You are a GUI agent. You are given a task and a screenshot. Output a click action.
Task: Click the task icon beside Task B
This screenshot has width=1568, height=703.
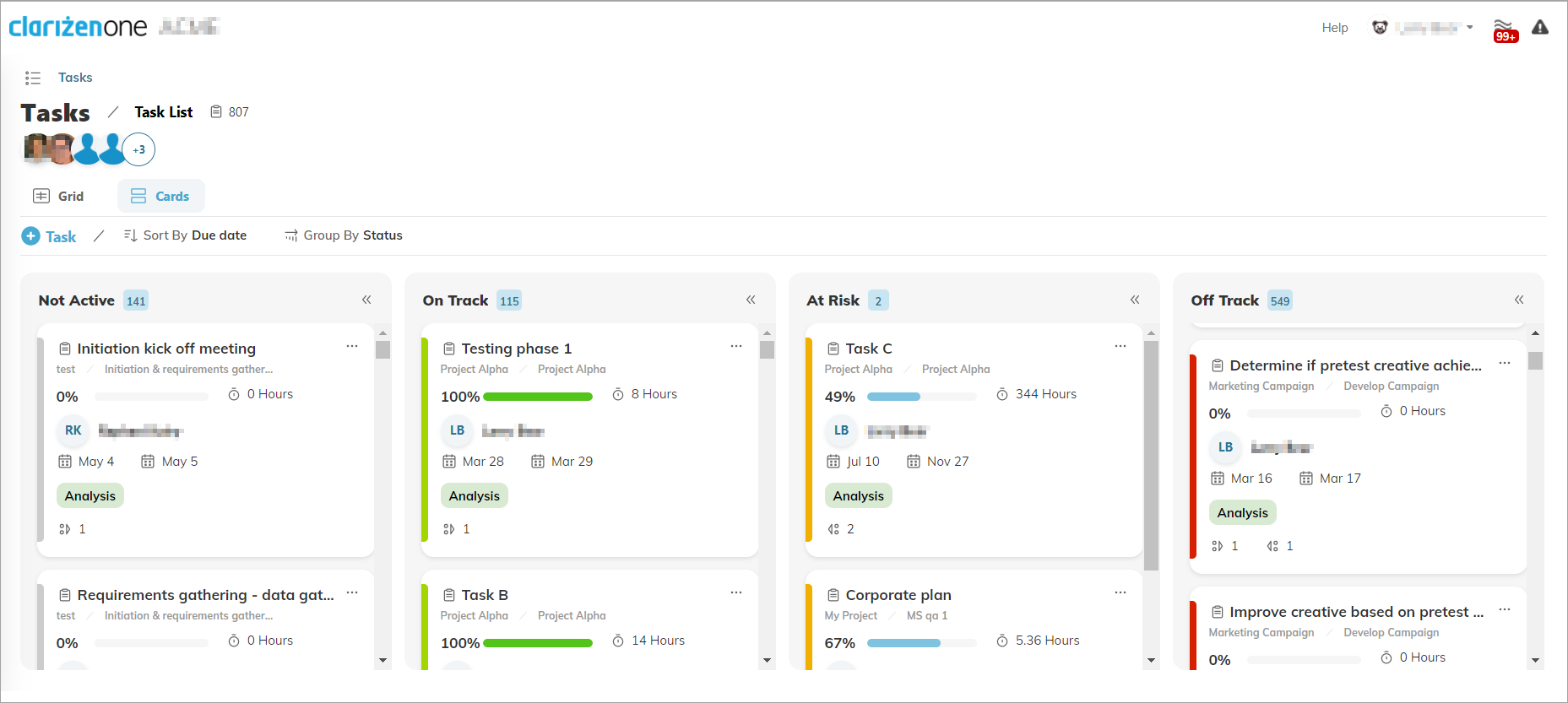449,595
